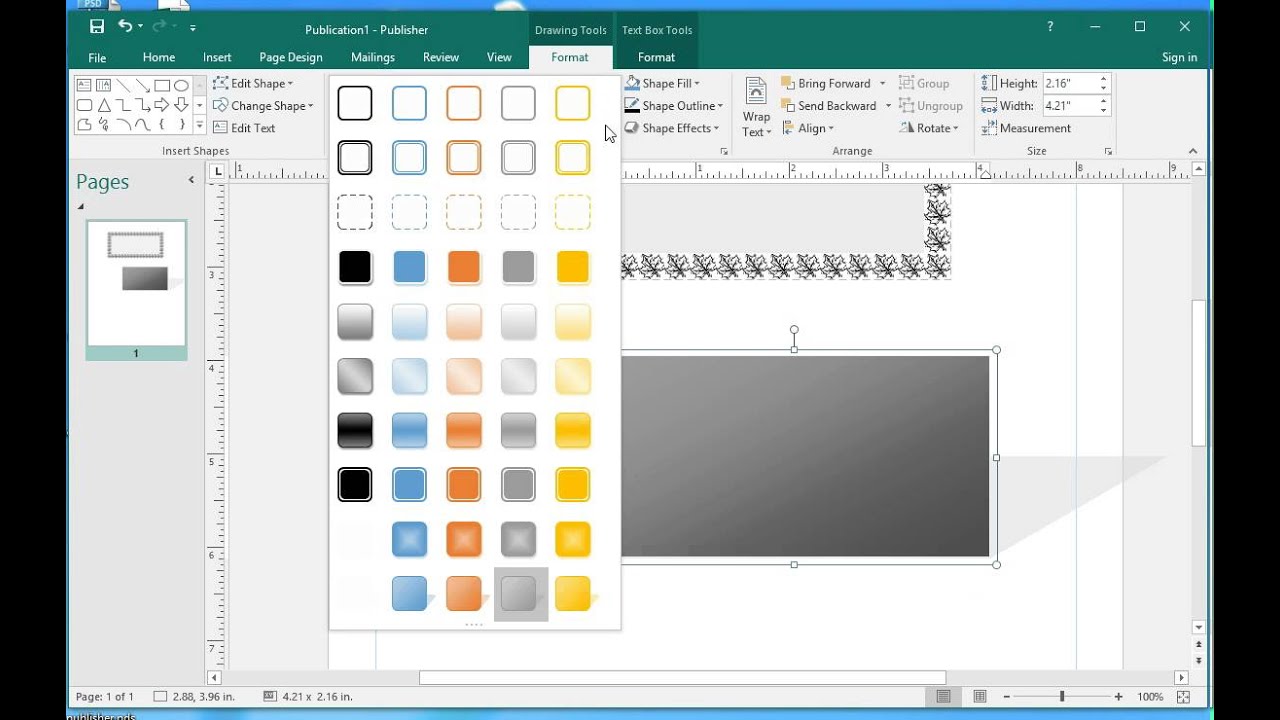
Task: Undo the last action
Action: (125, 27)
